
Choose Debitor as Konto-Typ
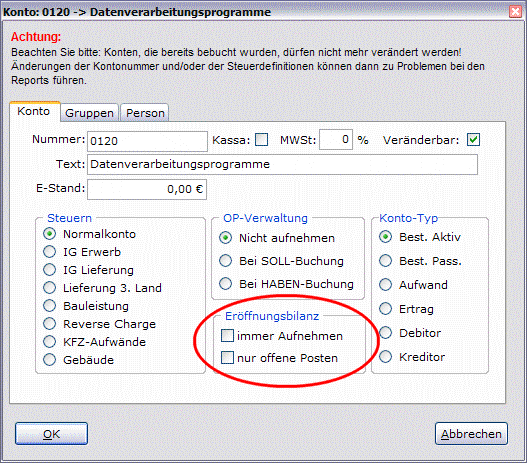[x=386, y=333]
